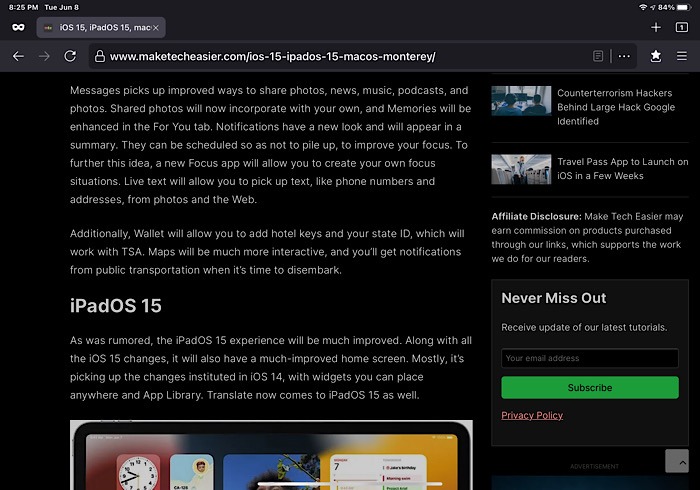Tap the padlock site security icon
Screen dimensions: 700x490
(x=100, y=56)
